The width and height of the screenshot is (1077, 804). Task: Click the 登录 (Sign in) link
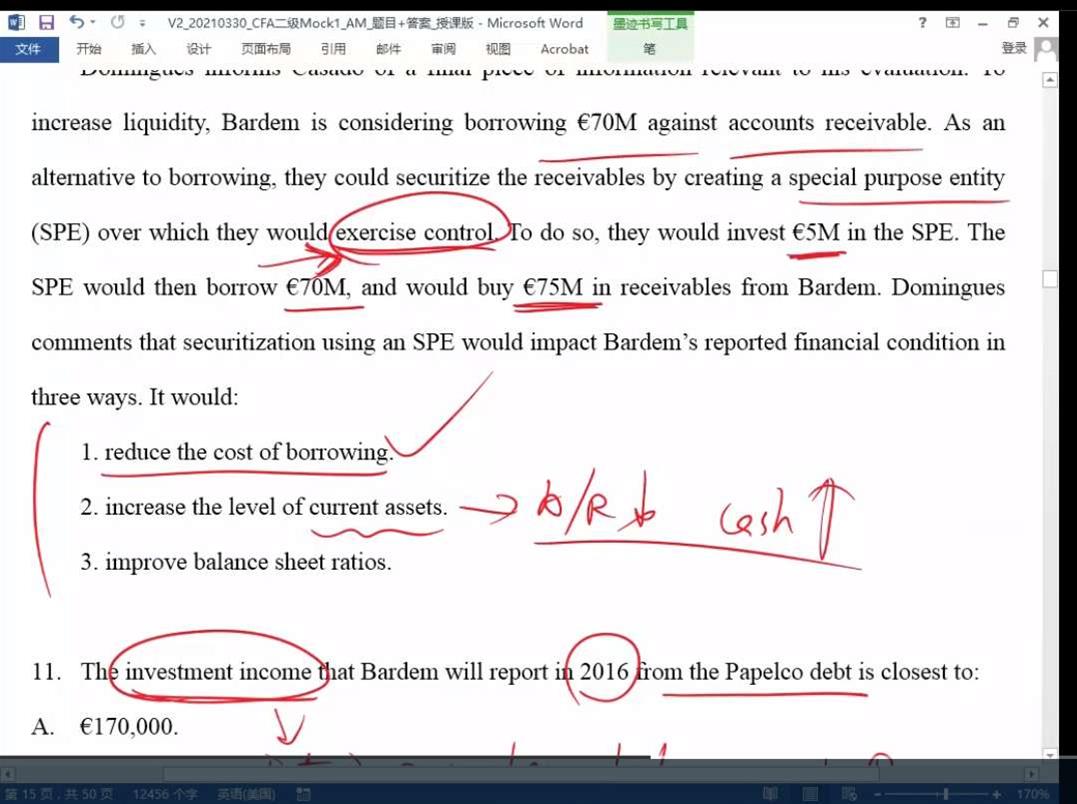(x=1013, y=48)
